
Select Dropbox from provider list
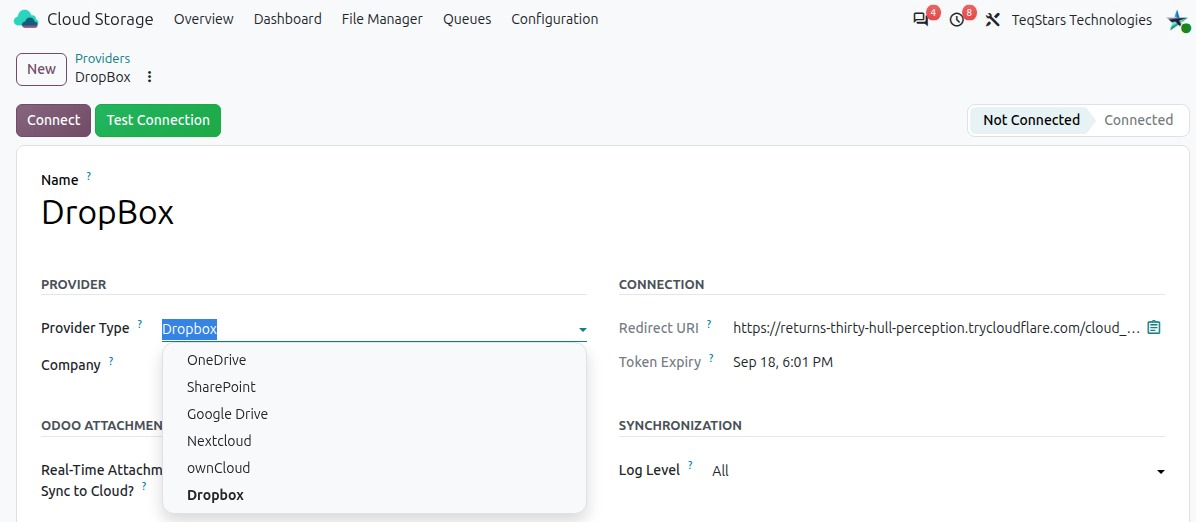pos(375,495)
